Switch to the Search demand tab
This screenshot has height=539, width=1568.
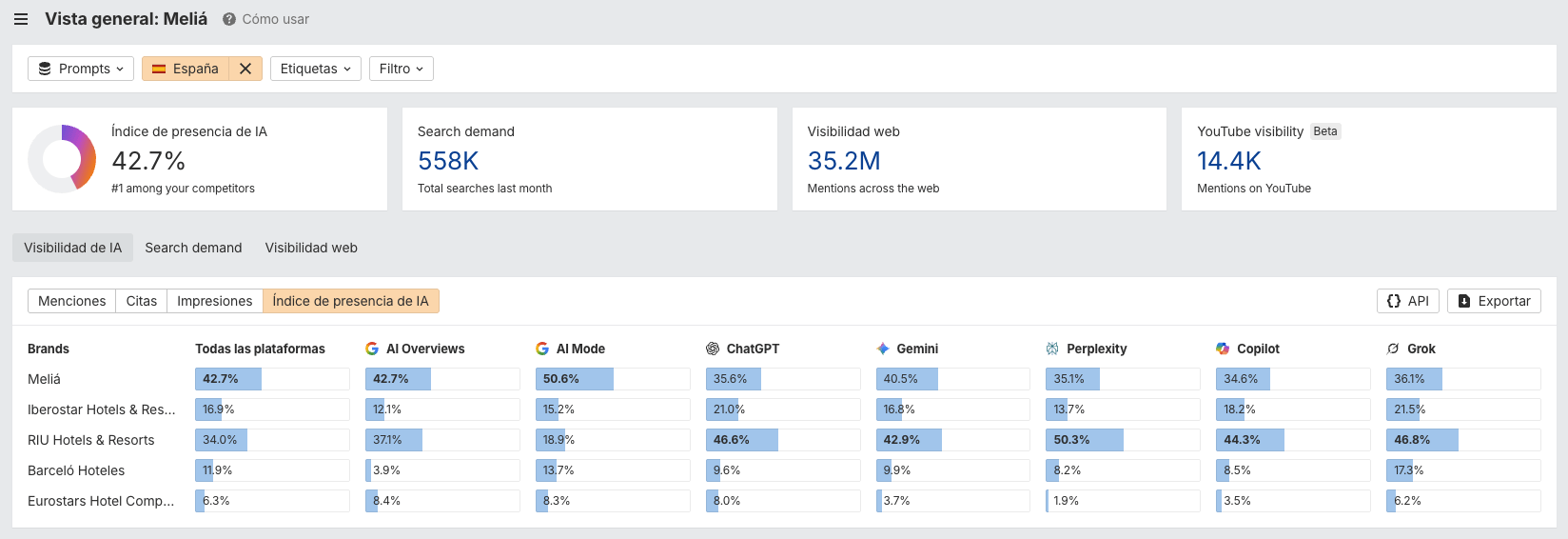click(193, 248)
